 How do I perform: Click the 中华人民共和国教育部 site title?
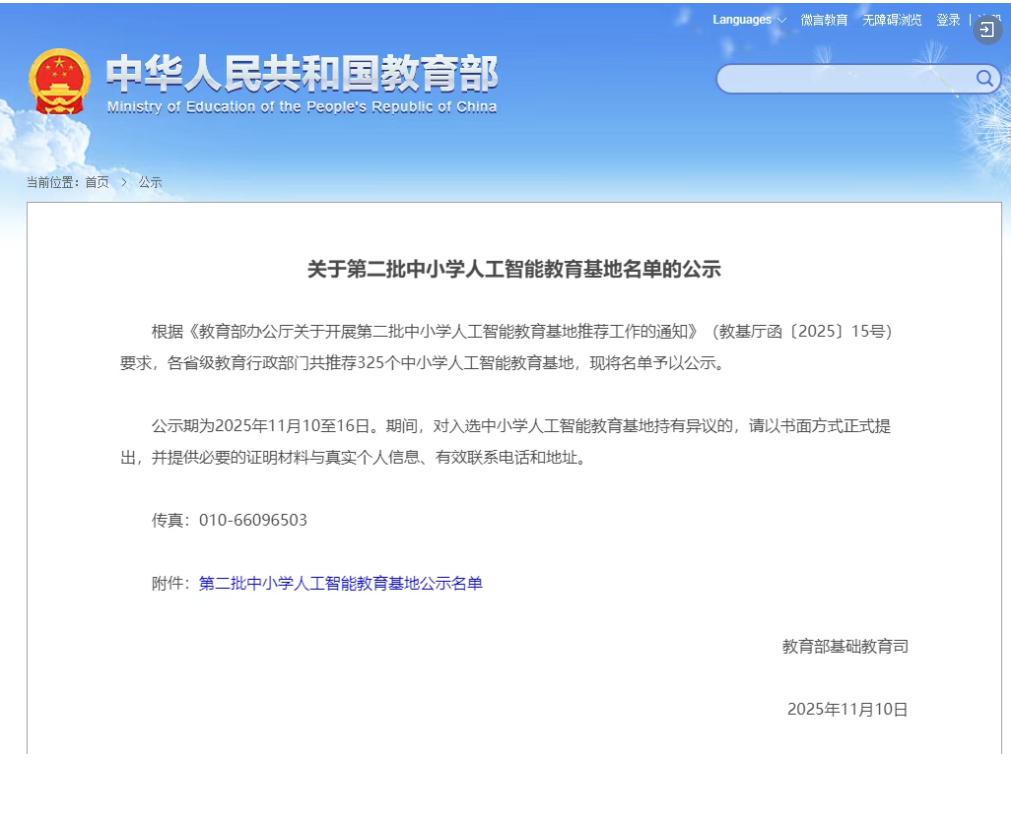tap(302, 73)
